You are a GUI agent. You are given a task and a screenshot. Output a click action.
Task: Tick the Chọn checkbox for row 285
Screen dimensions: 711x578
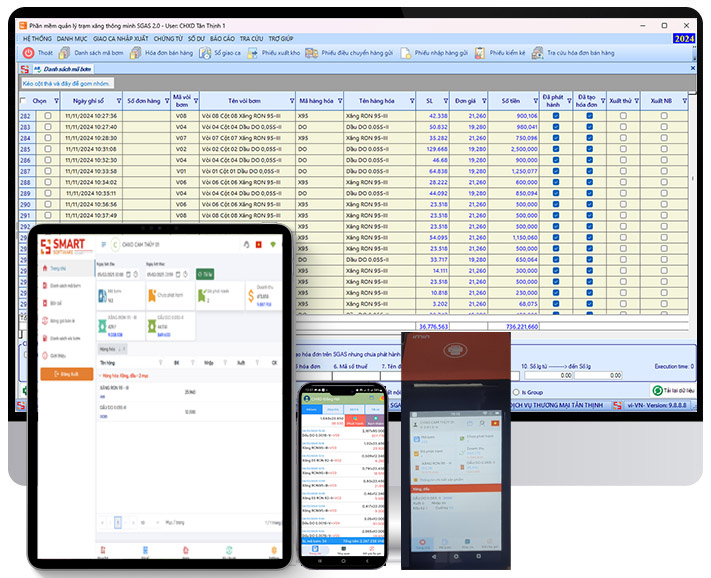(x=48, y=149)
